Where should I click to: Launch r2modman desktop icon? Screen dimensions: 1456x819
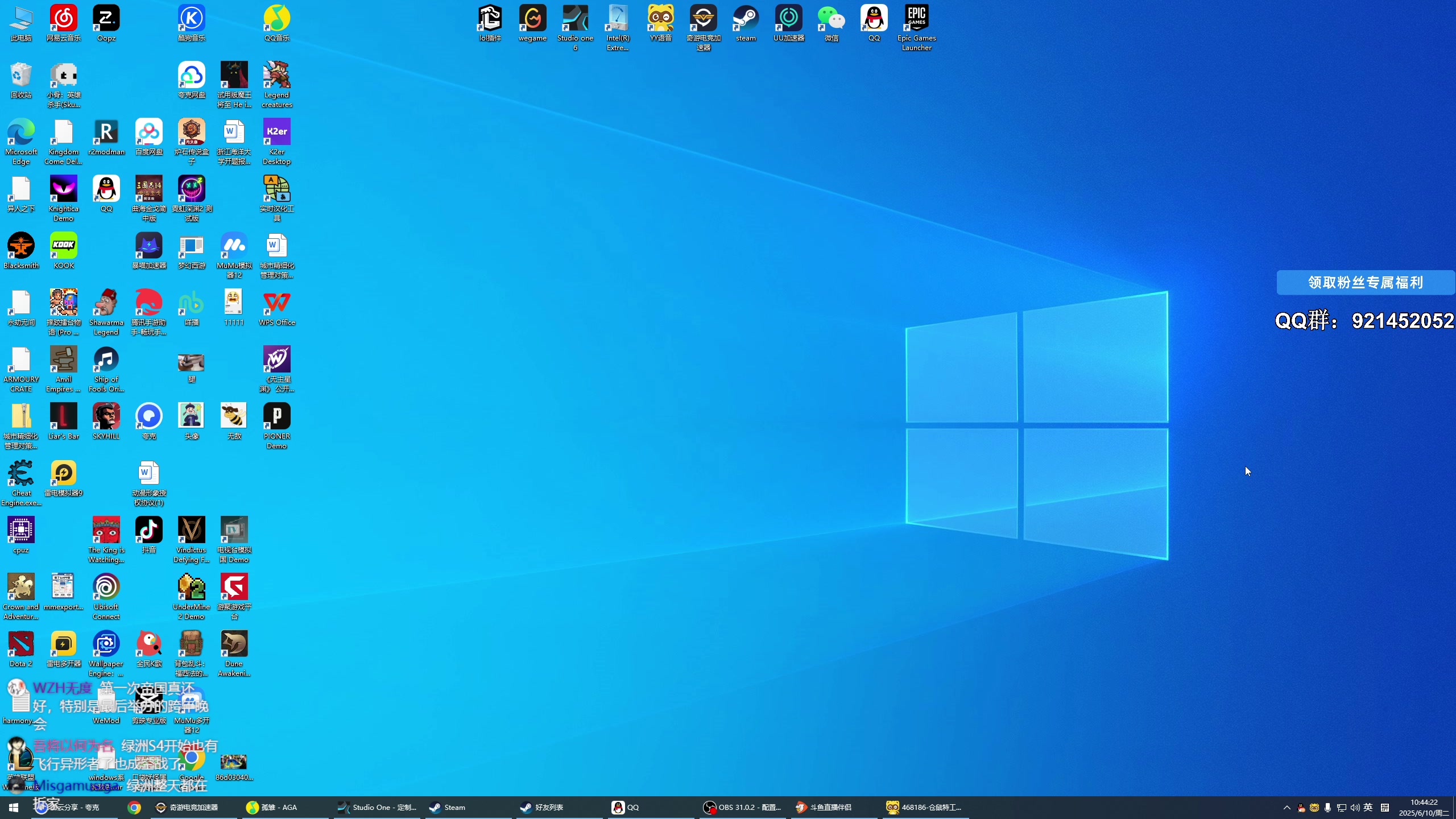point(106,138)
